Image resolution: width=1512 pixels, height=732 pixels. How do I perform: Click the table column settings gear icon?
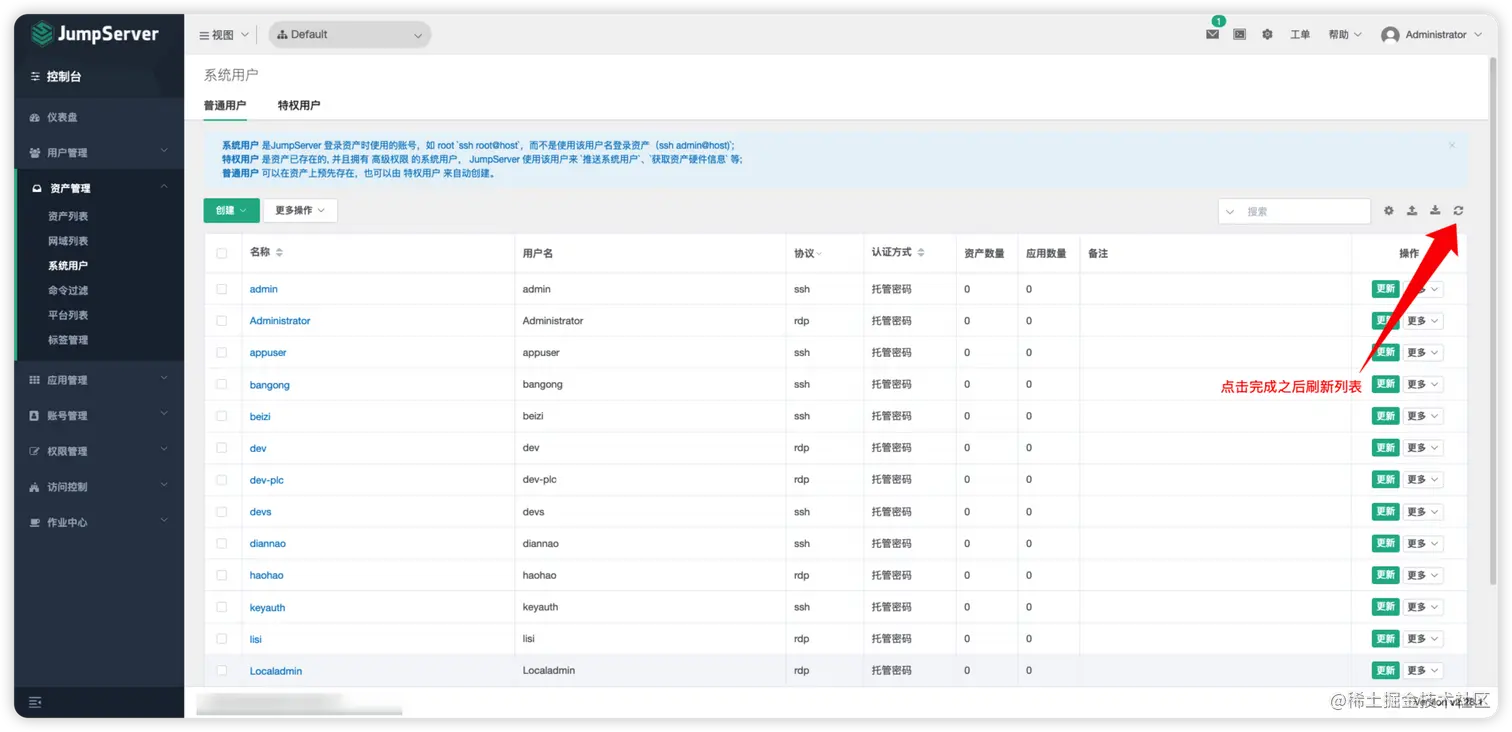1388,210
